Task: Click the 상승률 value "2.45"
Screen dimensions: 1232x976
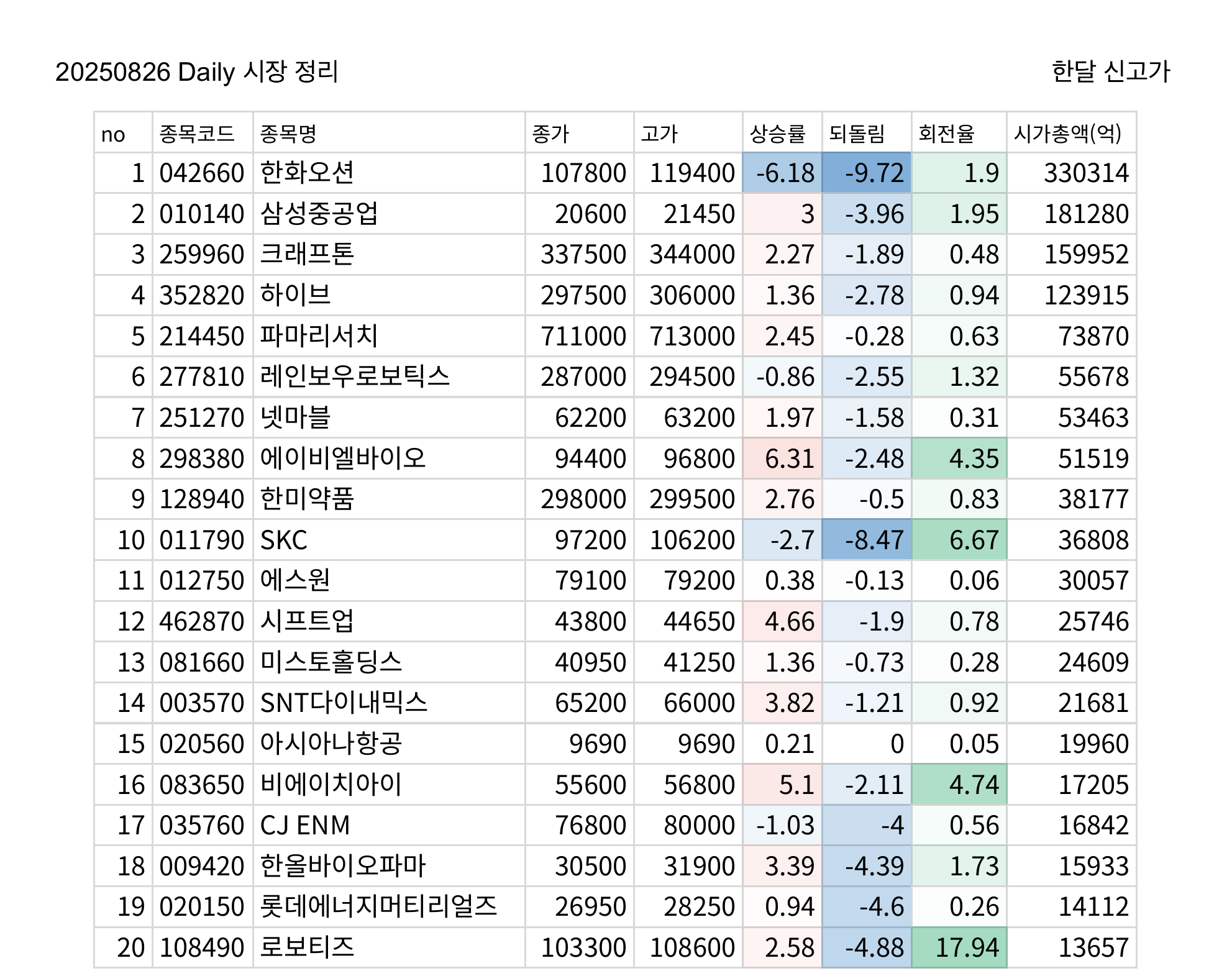Action: point(790,337)
